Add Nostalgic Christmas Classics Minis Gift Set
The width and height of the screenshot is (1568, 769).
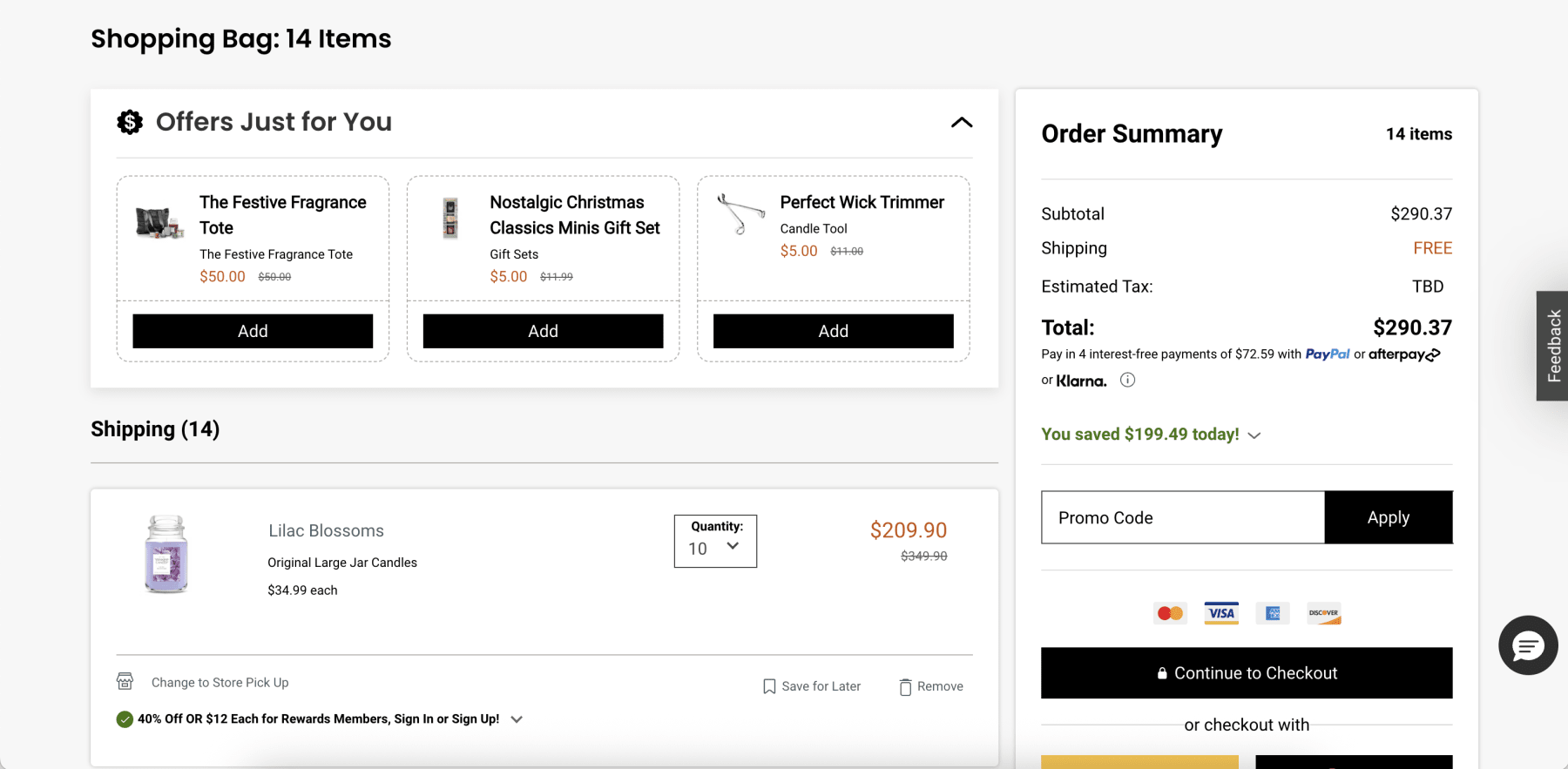pos(543,331)
